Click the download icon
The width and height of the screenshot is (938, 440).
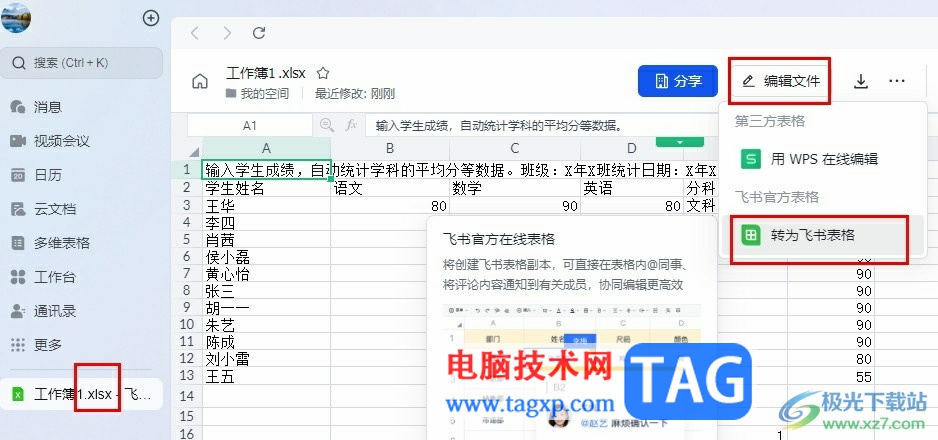(860, 81)
